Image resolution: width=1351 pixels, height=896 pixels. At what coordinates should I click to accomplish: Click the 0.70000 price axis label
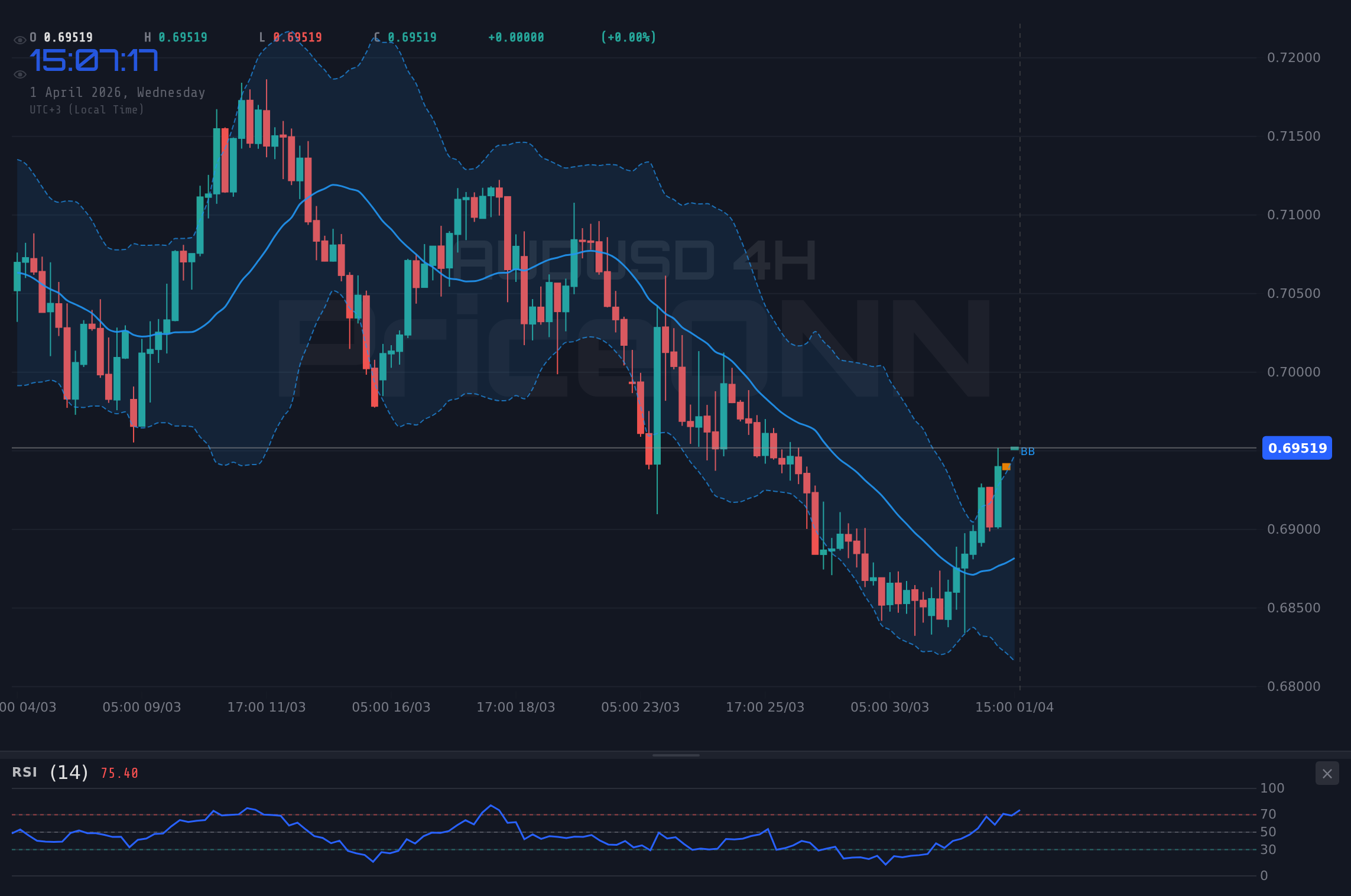(1294, 372)
